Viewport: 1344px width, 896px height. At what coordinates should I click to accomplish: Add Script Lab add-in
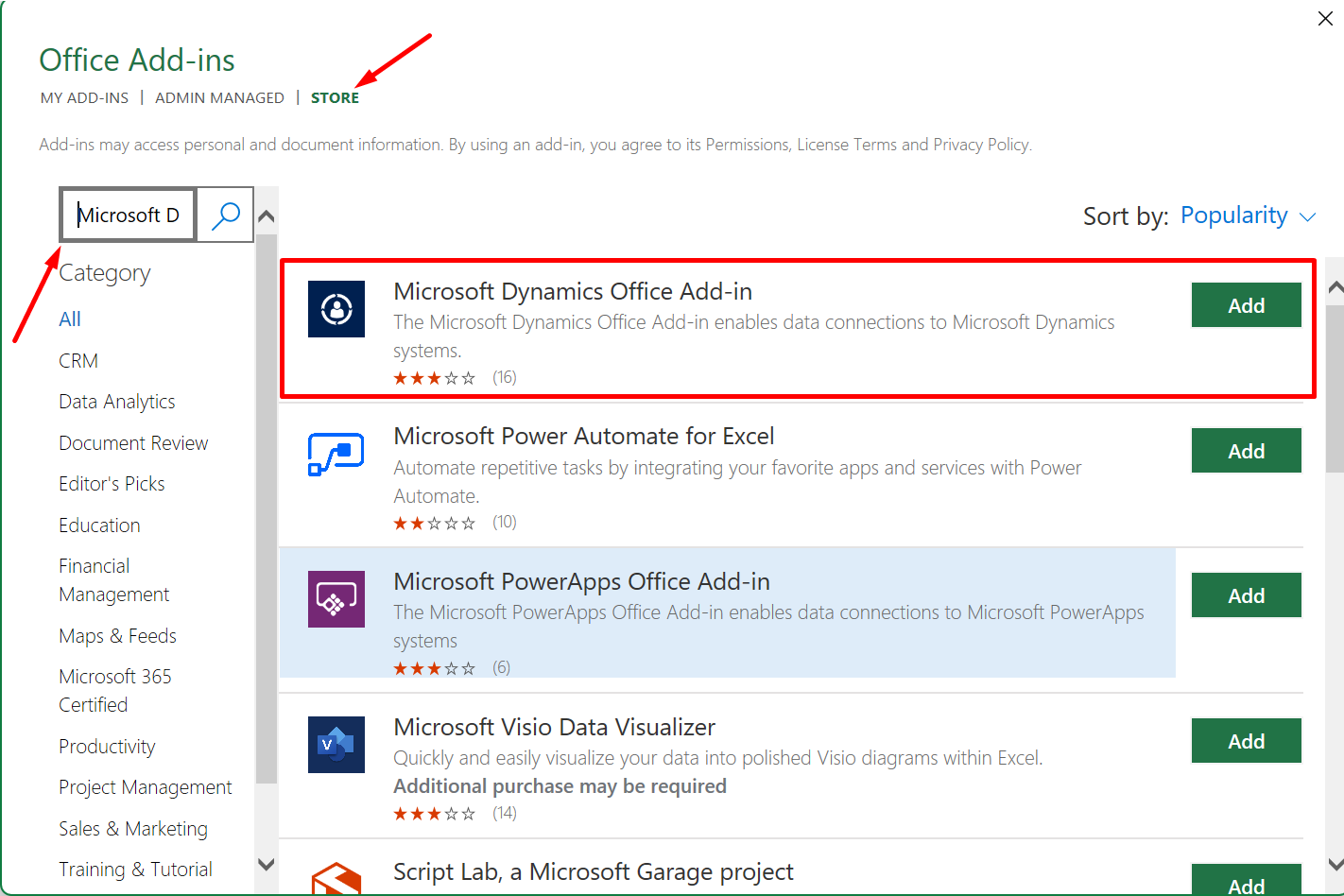tap(1246, 881)
